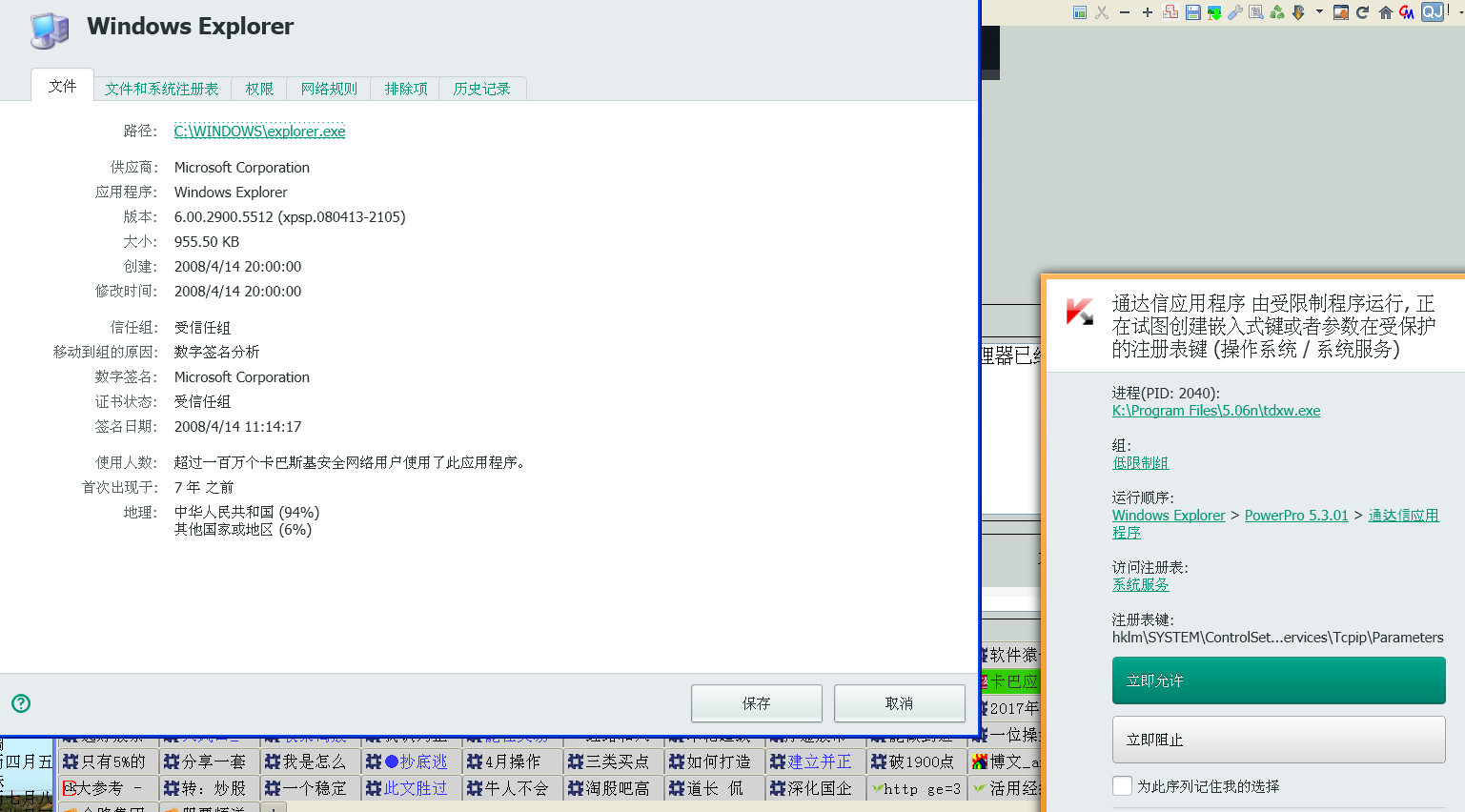Click the picture download green arrow icon

pyautogui.click(x=1214, y=12)
